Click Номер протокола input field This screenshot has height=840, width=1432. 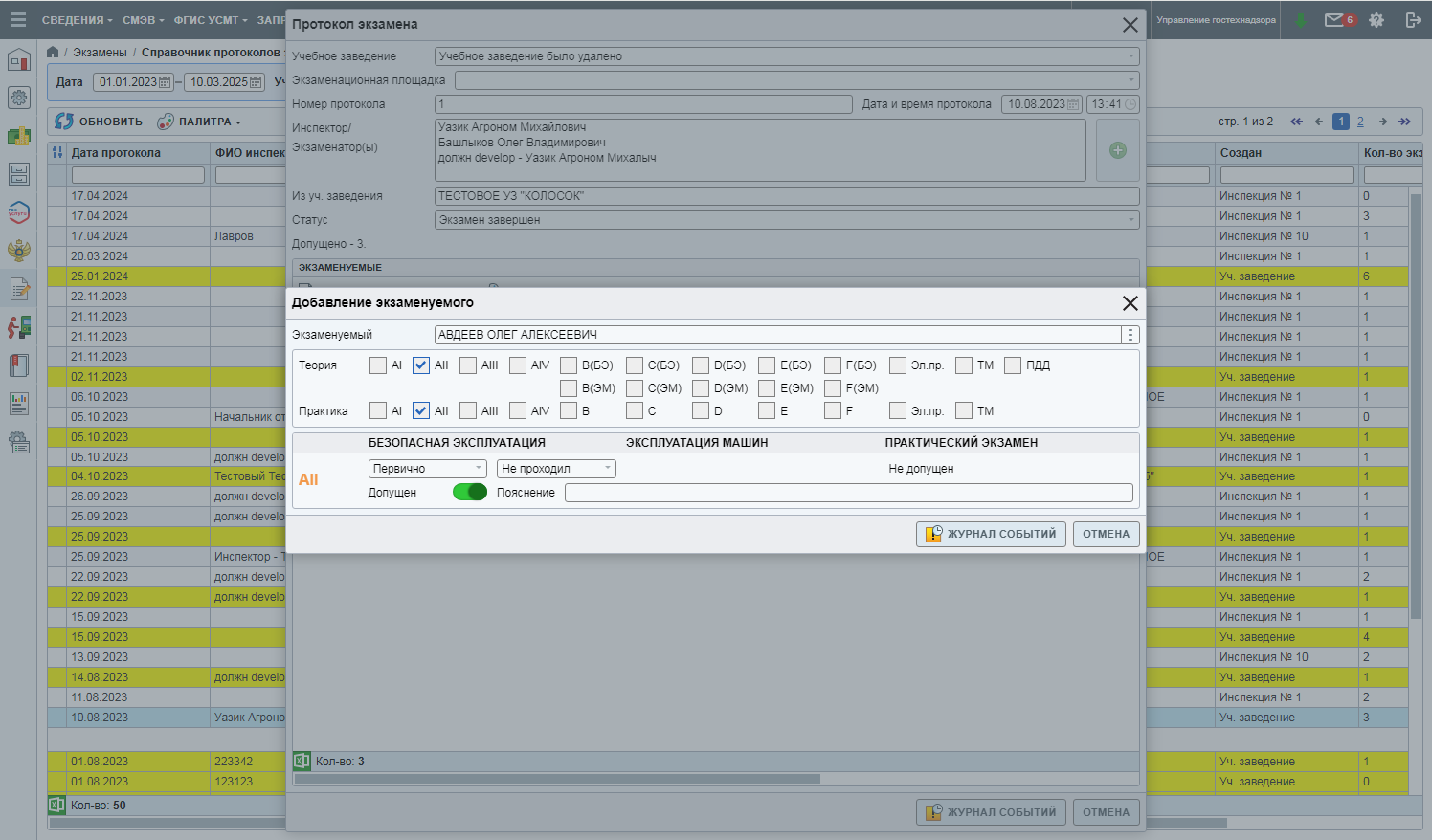(643, 104)
